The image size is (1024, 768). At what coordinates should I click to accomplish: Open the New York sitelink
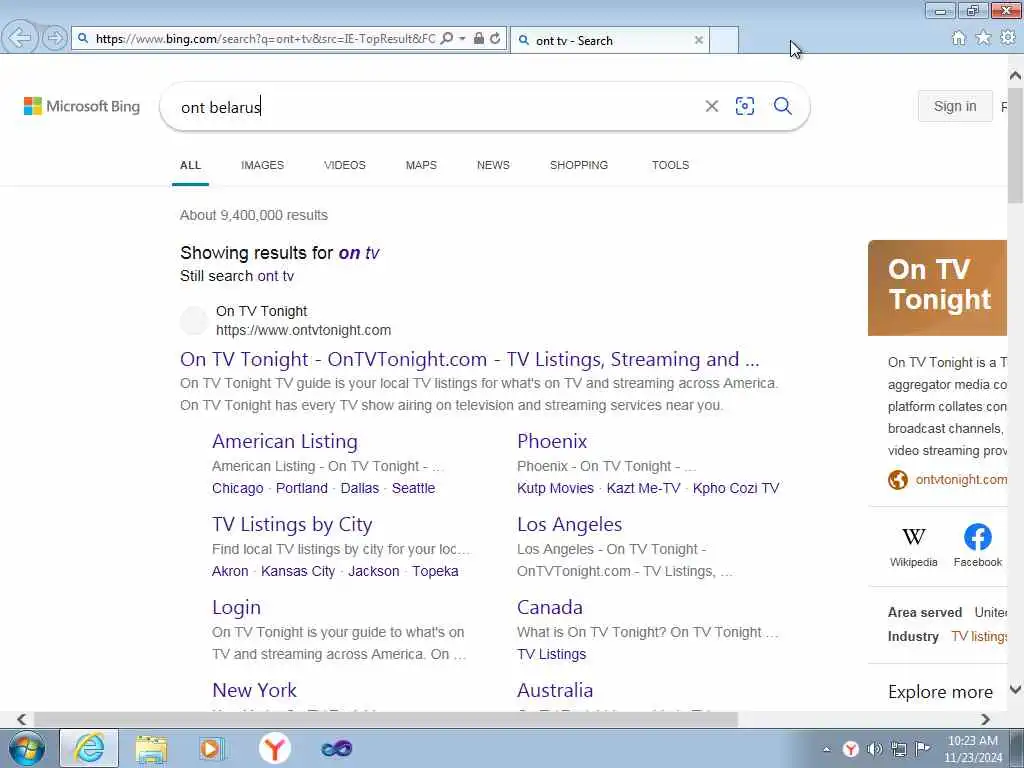pyautogui.click(x=255, y=690)
